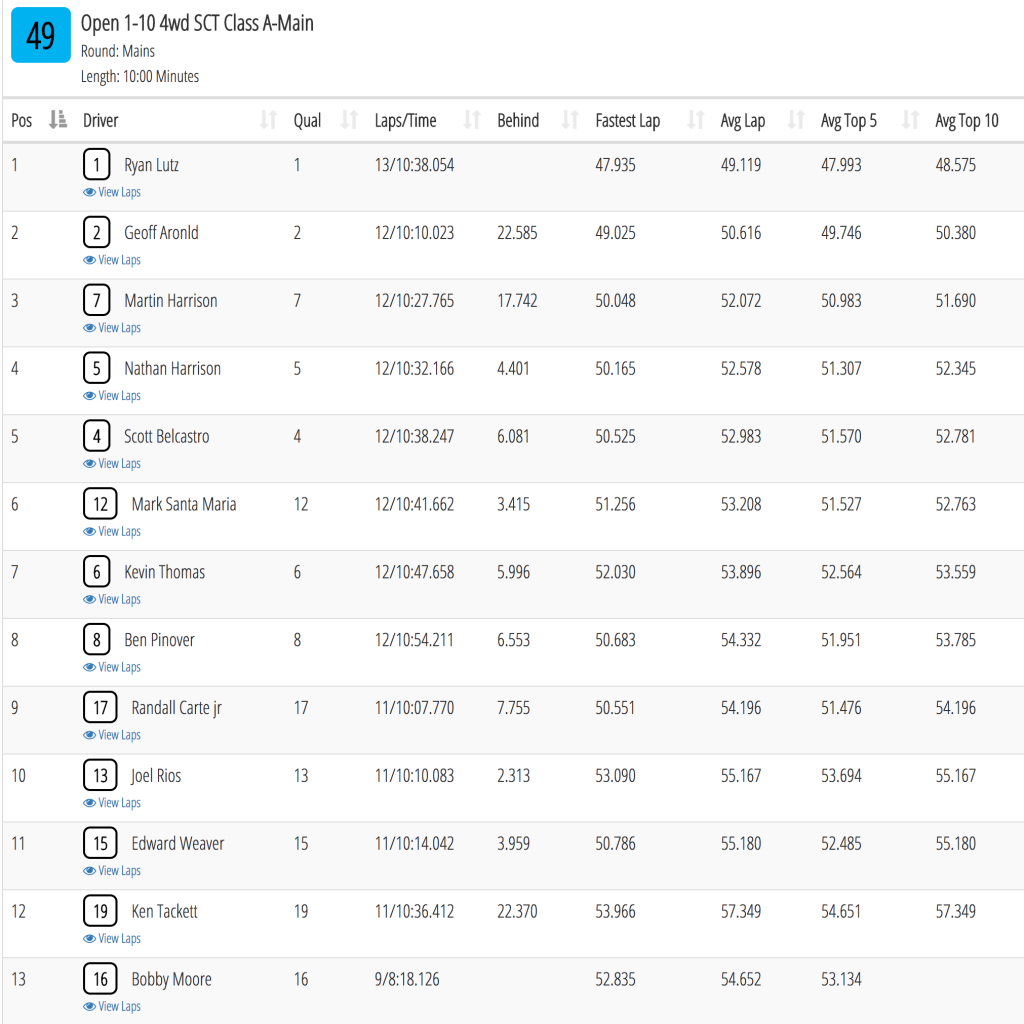
Task: Select Avg Top 10 value 48.575
Action: (955, 165)
